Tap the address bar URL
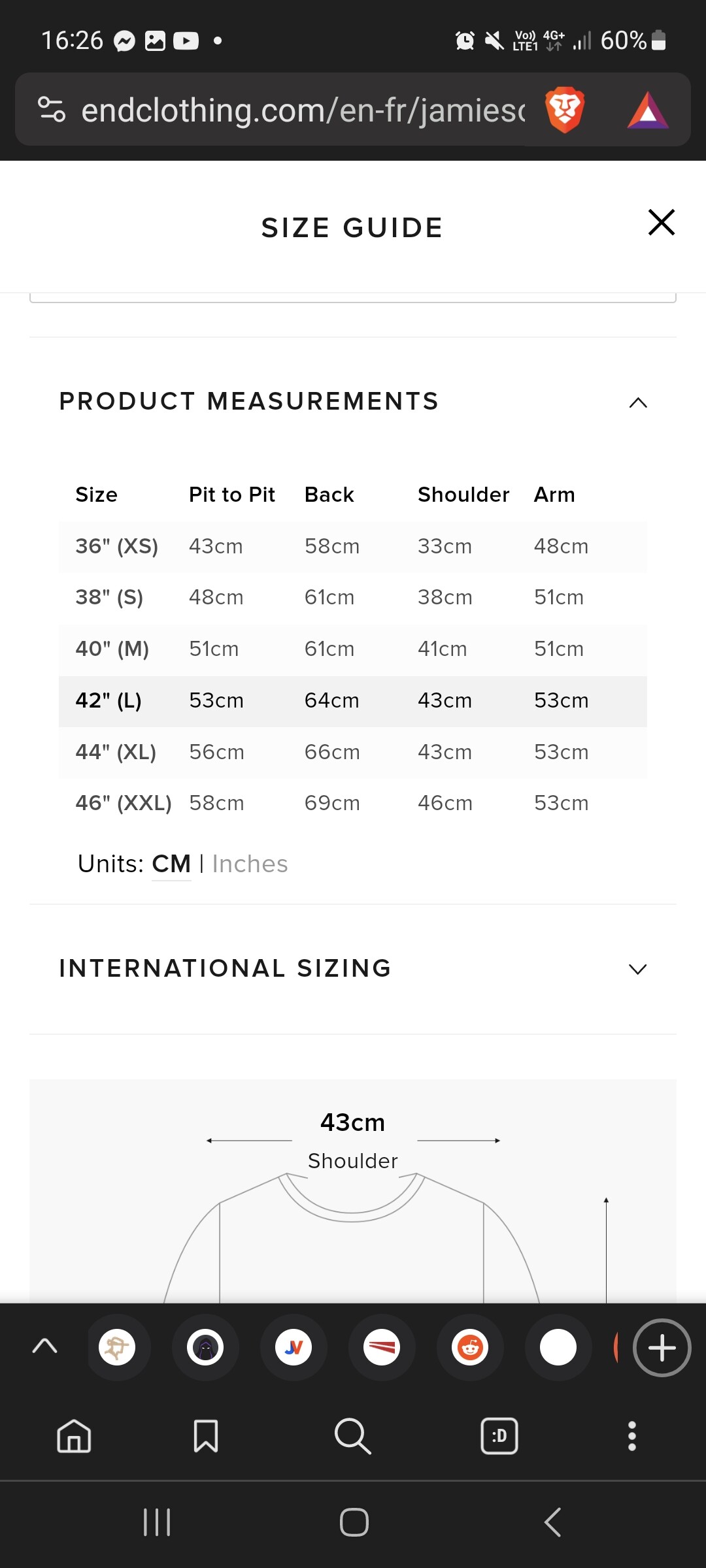 pyautogui.click(x=302, y=110)
